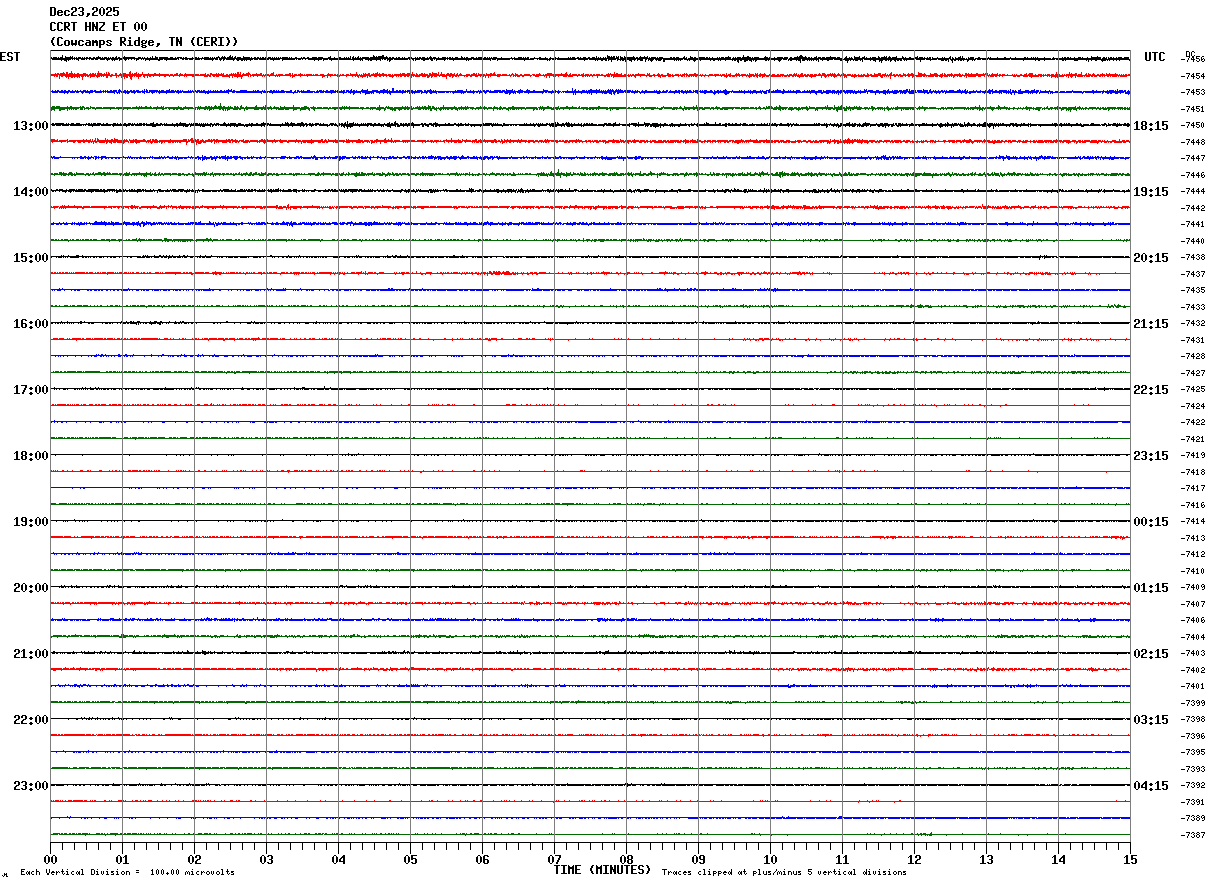
Task: Select the 19:00 EST time label
Action: (x=30, y=522)
